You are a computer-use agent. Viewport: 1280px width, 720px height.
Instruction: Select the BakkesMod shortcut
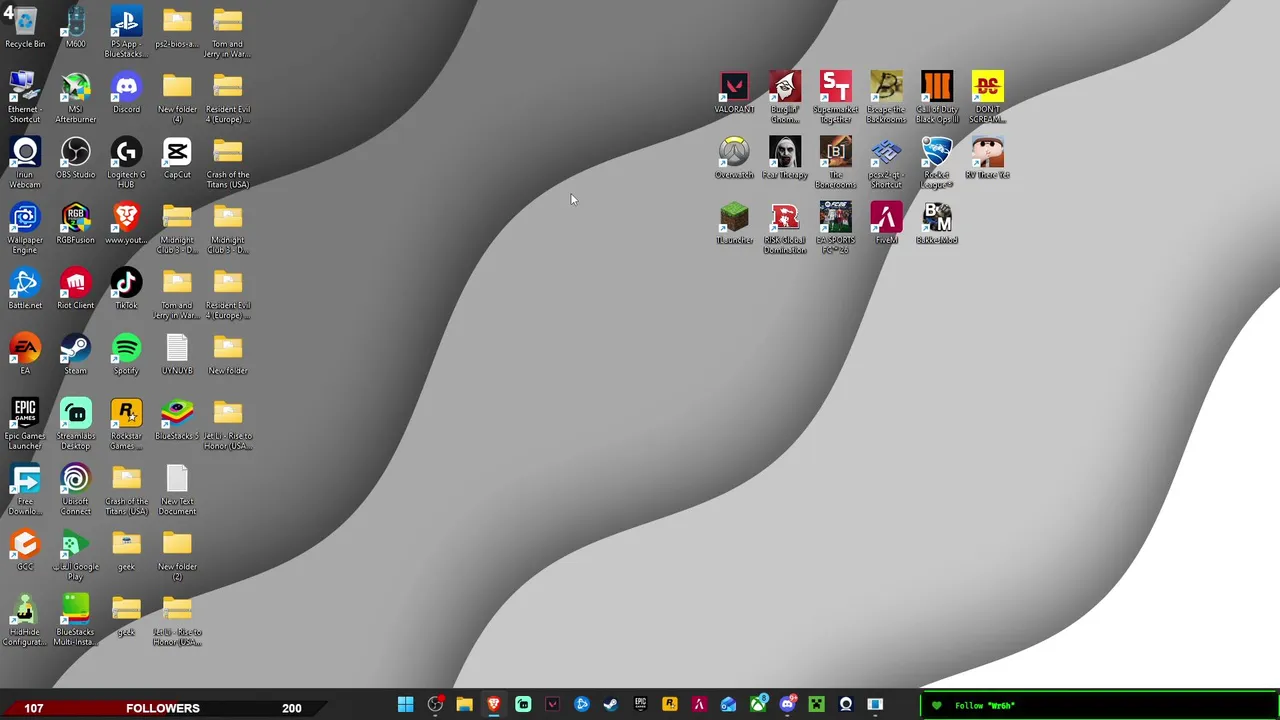pyautogui.click(x=937, y=223)
